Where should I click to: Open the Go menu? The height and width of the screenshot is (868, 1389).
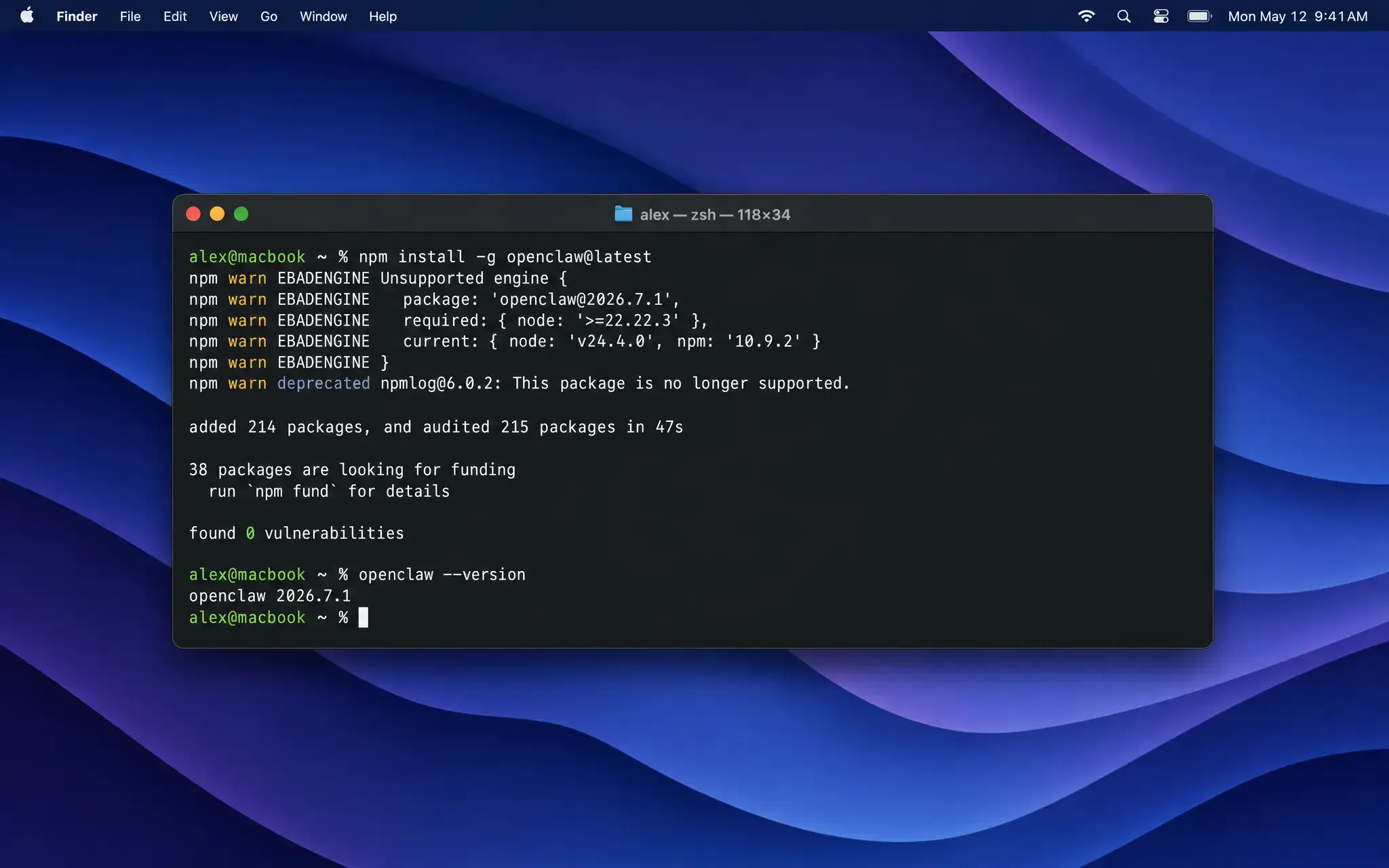[x=269, y=16]
